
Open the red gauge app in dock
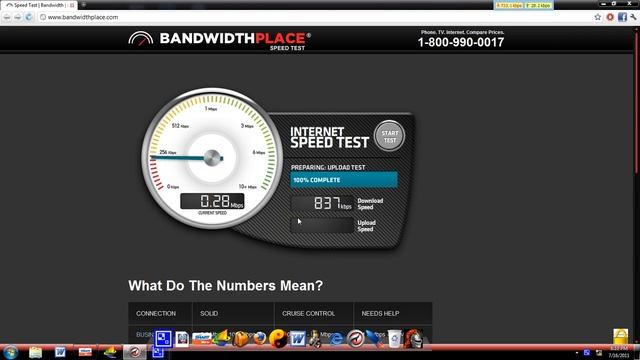click(x=356, y=339)
